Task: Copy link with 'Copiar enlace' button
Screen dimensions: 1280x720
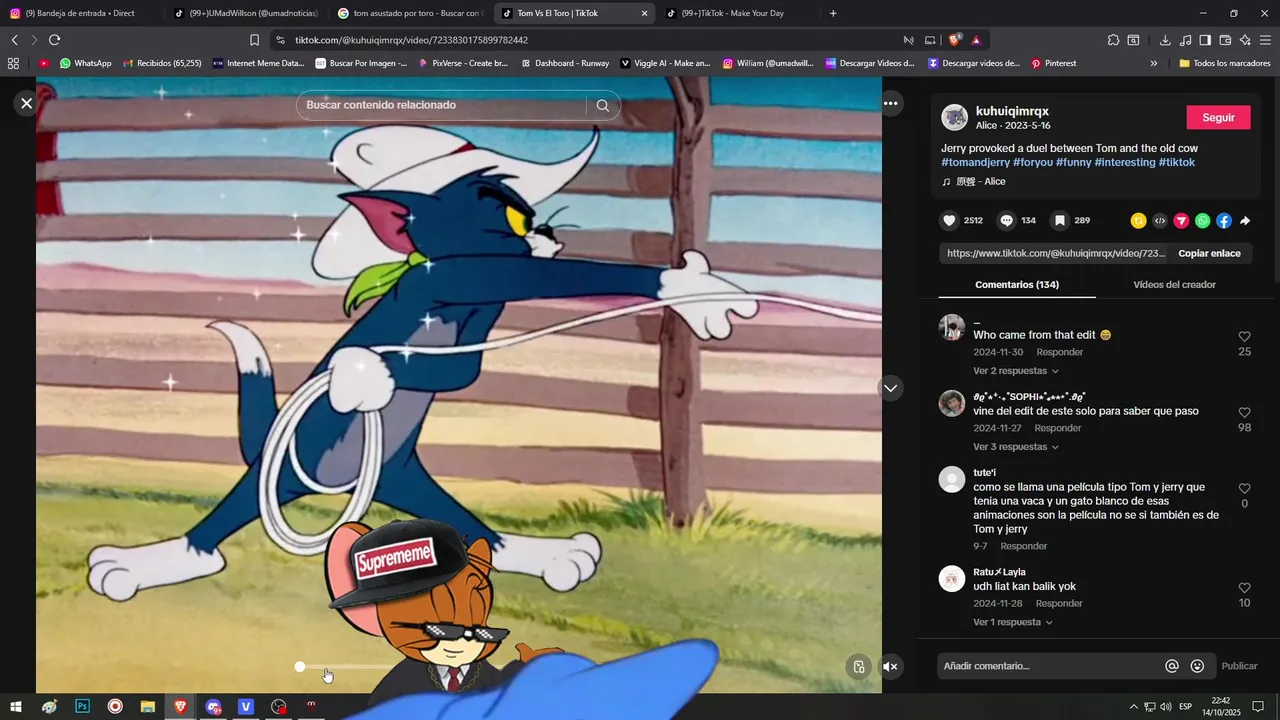Action: pyautogui.click(x=1209, y=253)
